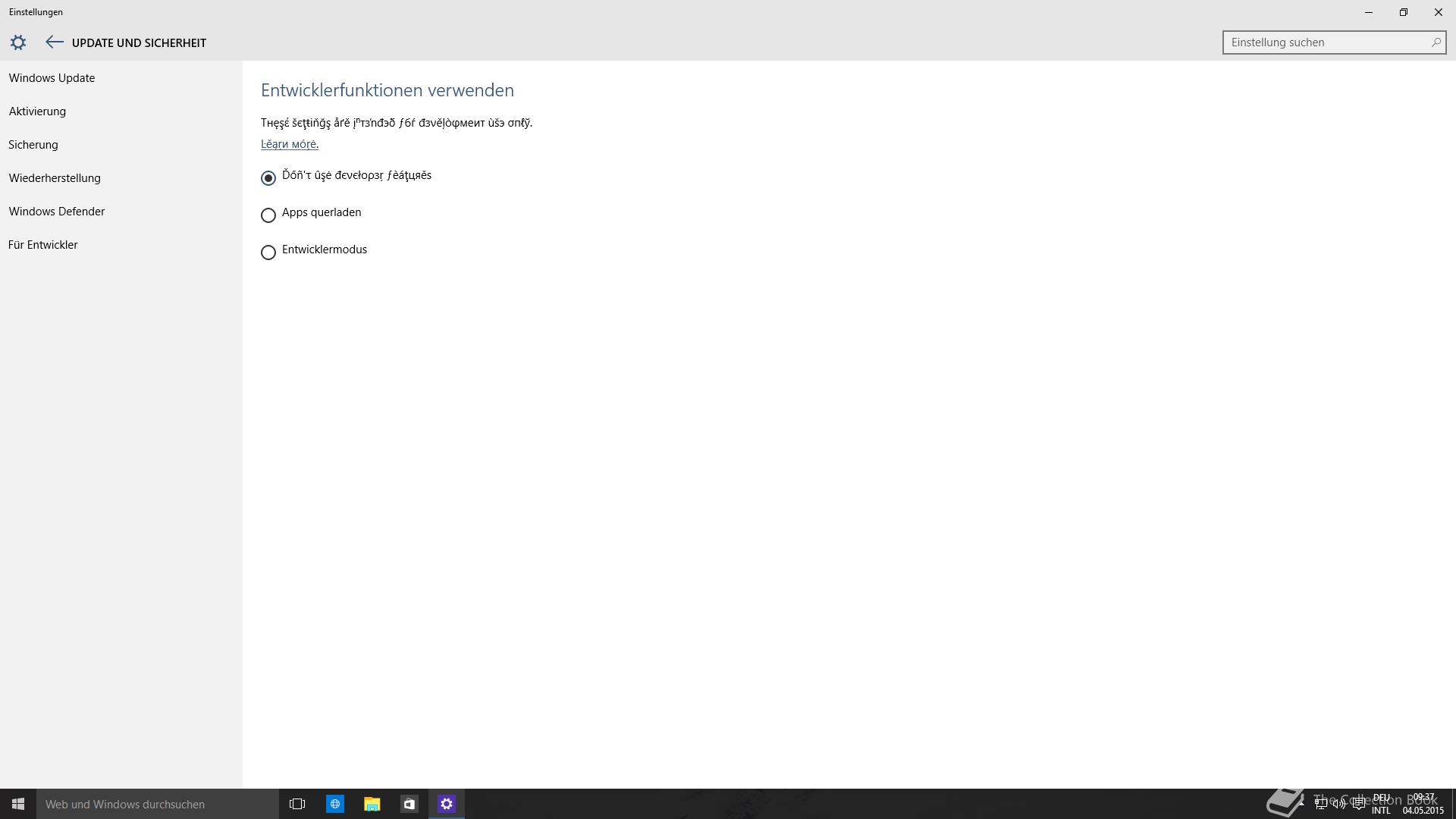Open the DEU INTL keyboard language switcher

pos(1381,804)
